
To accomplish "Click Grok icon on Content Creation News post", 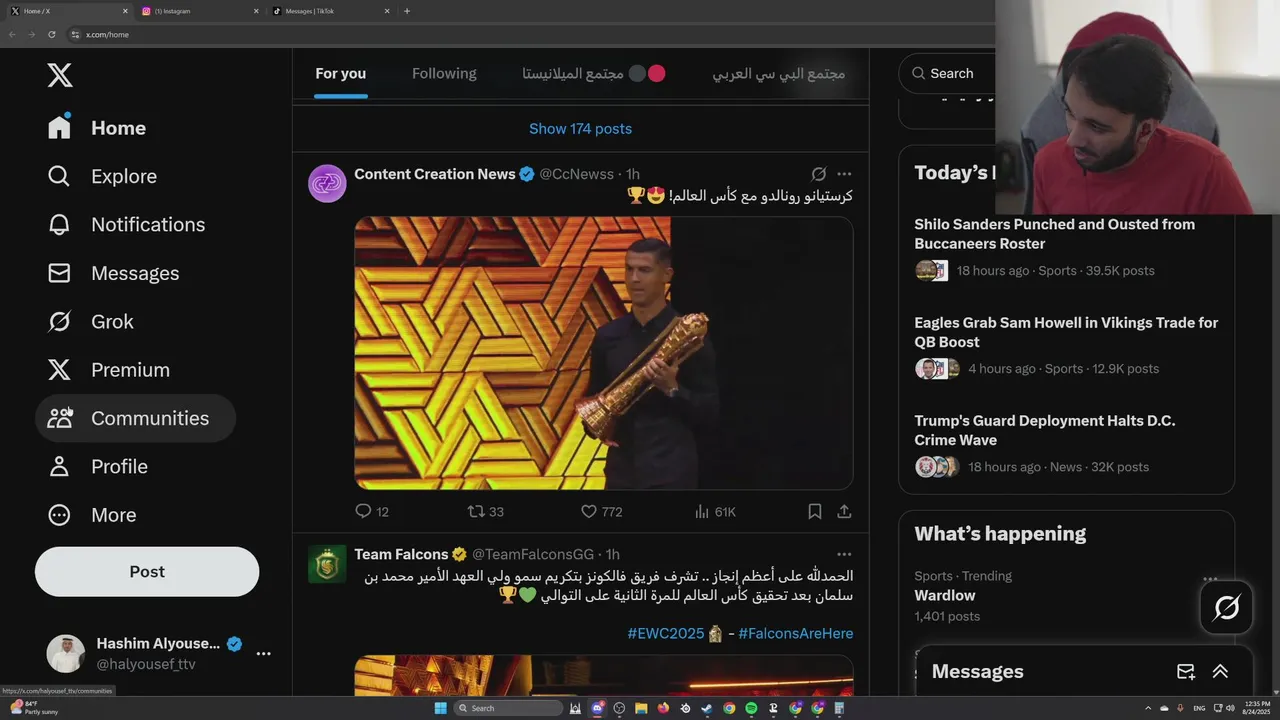I will [819, 174].
